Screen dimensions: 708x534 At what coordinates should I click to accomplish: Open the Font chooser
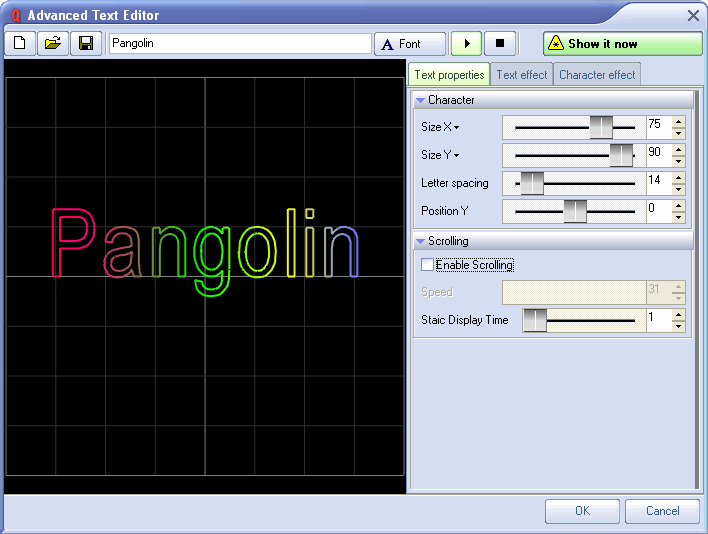(410, 44)
